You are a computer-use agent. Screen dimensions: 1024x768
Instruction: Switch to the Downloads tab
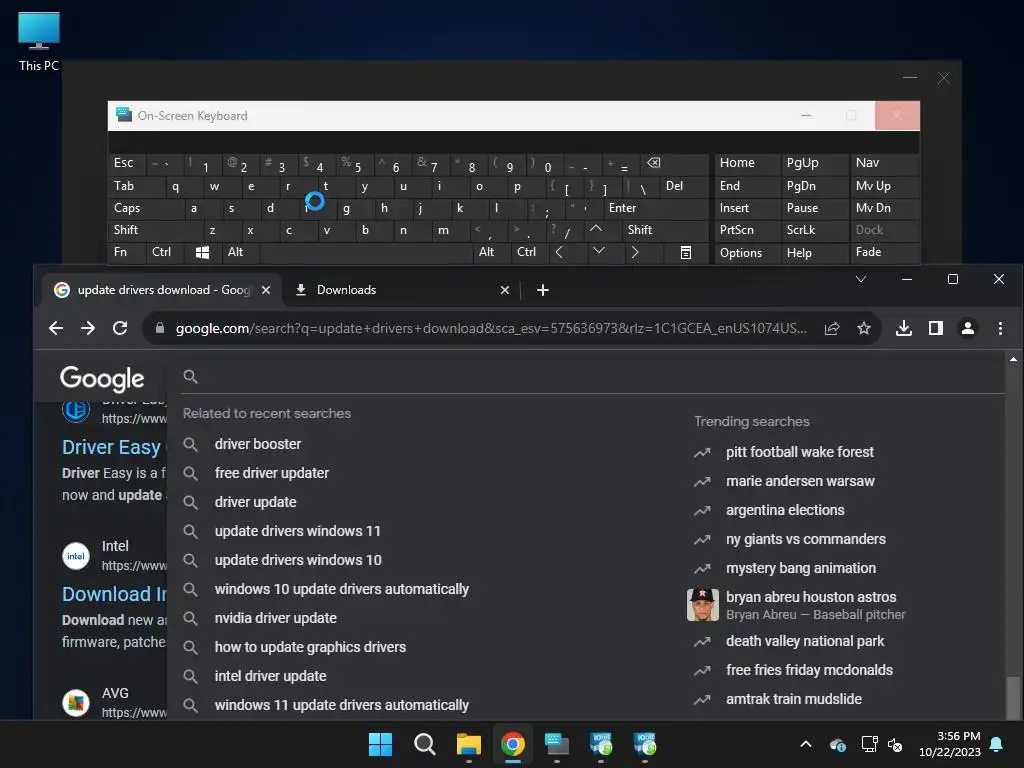pos(401,290)
